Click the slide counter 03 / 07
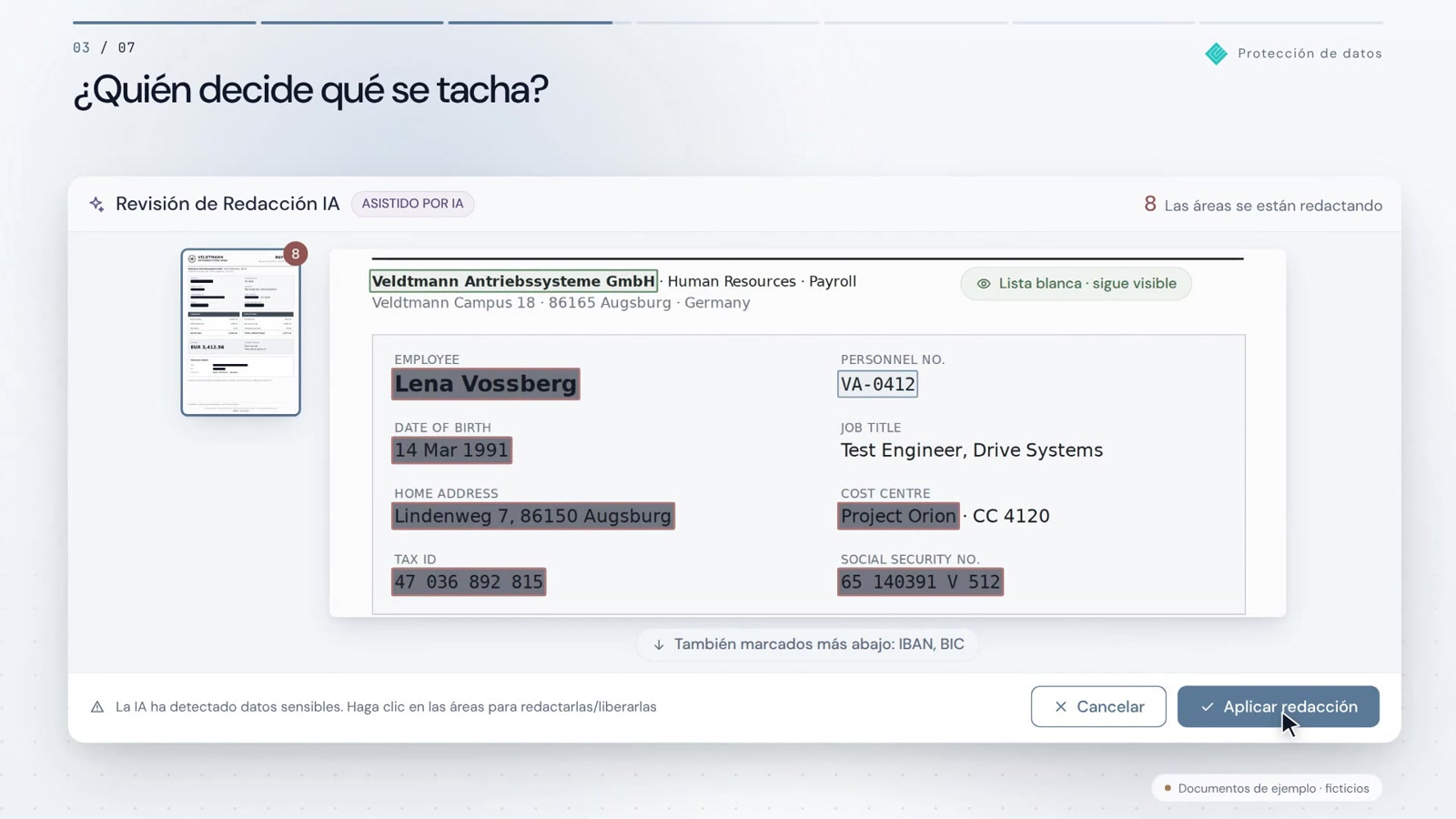The image size is (1456, 819). point(104,47)
